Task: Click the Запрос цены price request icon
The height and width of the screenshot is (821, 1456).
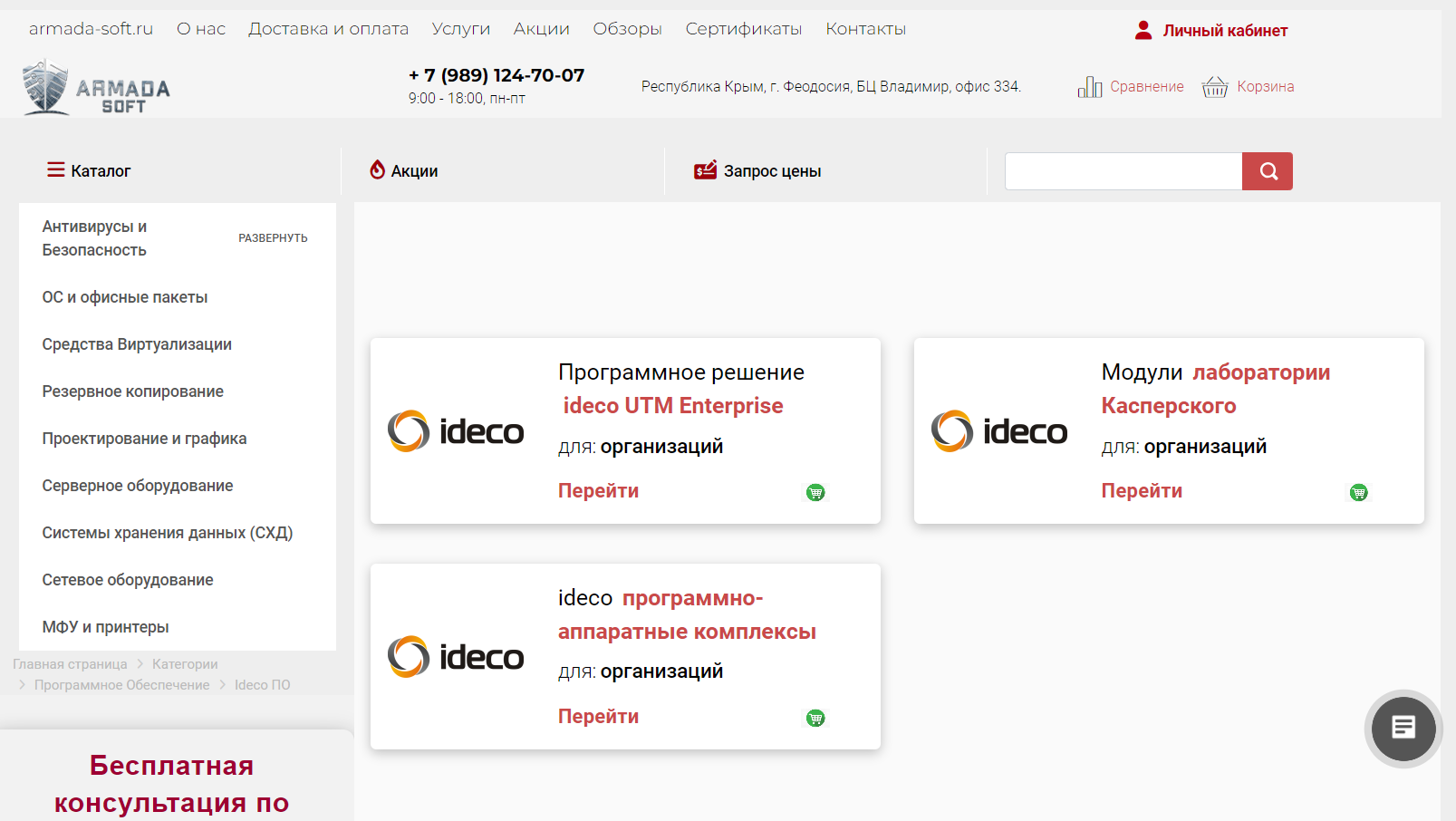Action: pyautogui.click(x=703, y=169)
